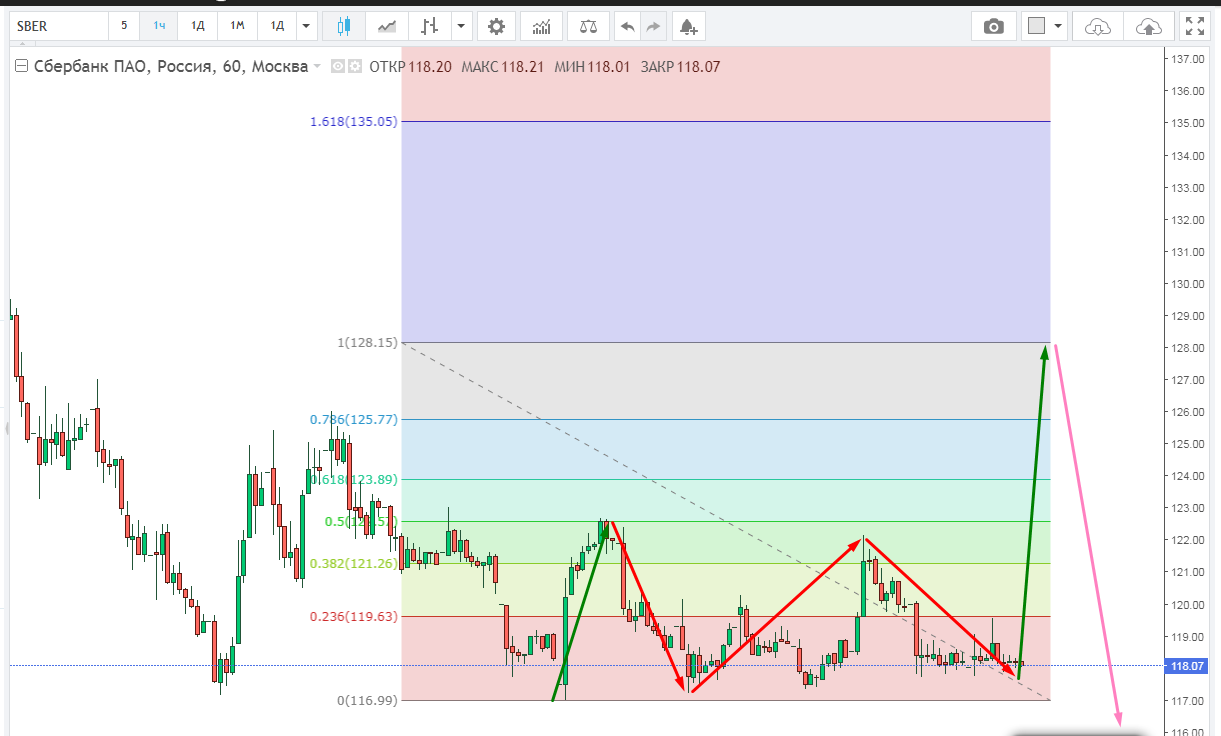
Task: Select the 1.618(135.05) Fibonacci level label
Action: coord(354,122)
